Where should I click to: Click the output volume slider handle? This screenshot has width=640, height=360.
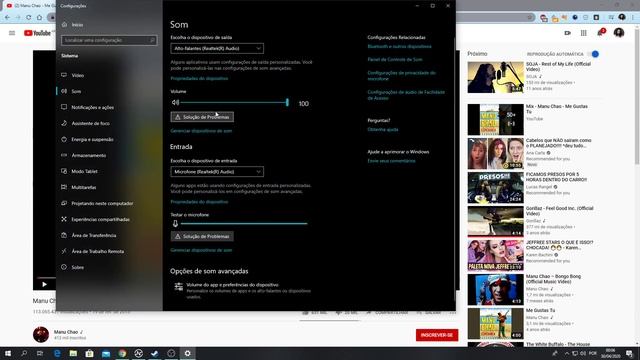[x=287, y=102]
